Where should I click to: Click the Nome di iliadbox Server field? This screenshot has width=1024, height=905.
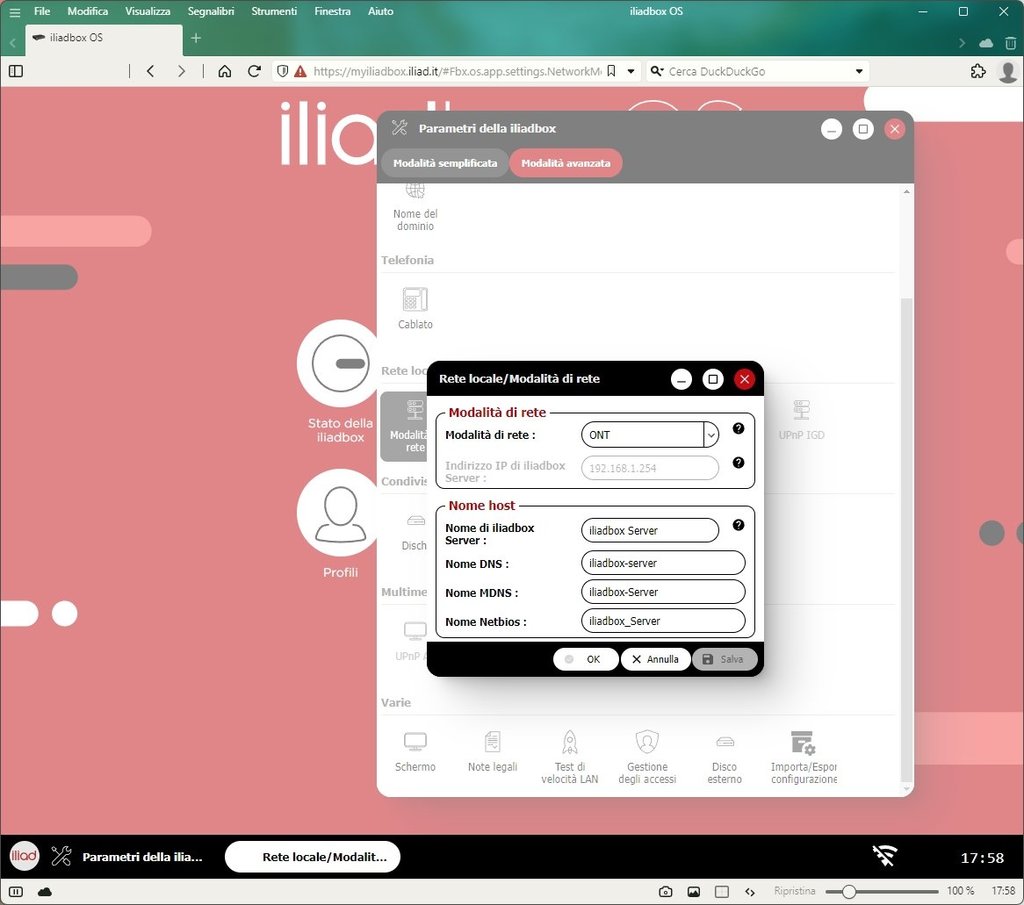(x=650, y=530)
